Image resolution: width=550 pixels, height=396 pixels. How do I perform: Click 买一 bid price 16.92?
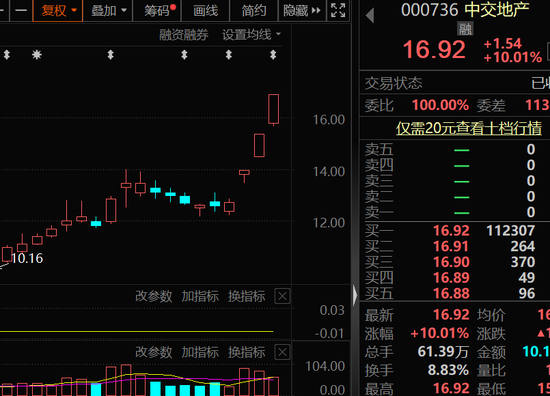point(451,230)
